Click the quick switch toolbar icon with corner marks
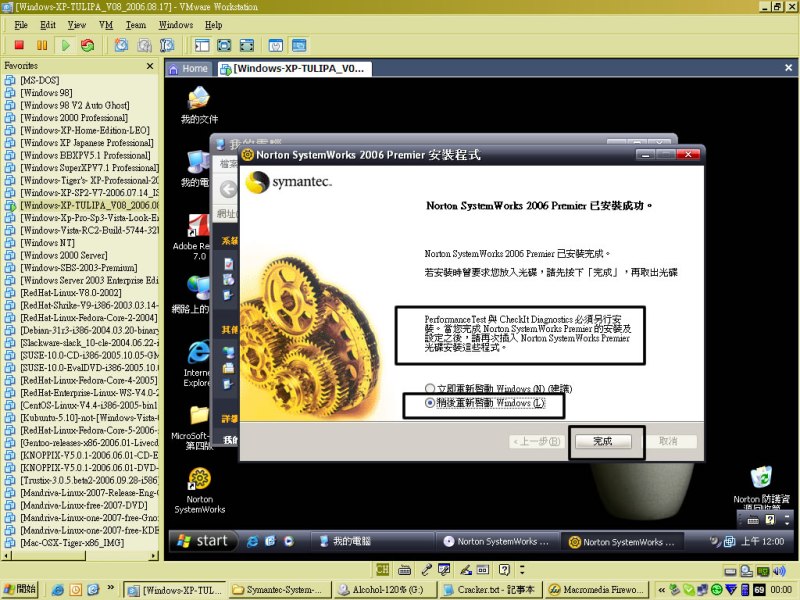Viewport: 800px width, 600px height. point(247,45)
